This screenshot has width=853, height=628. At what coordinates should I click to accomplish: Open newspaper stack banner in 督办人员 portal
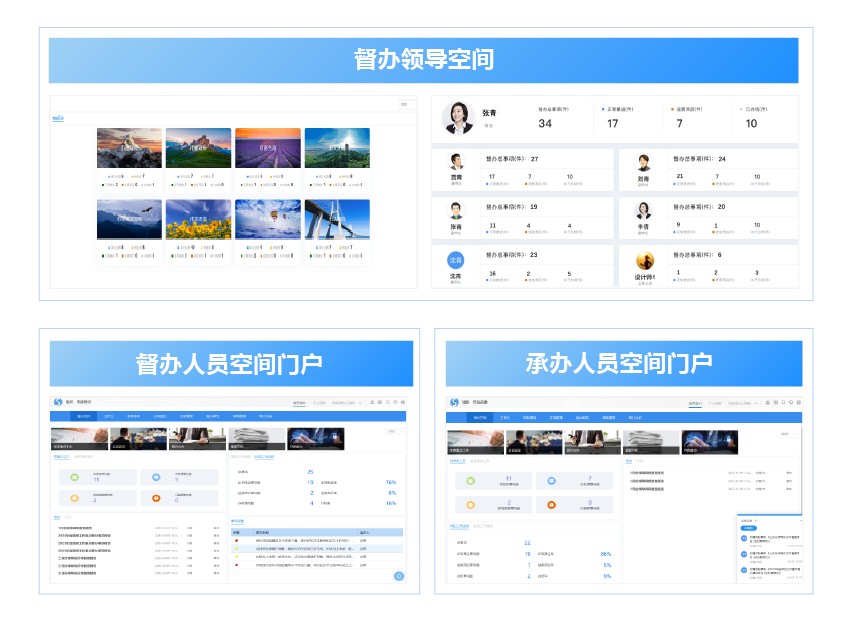[x=257, y=439]
